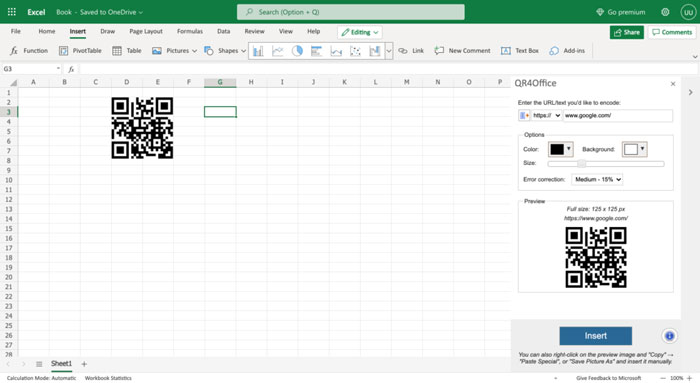Click the Share button
This screenshot has width=700, height=383.
click(x=627, y=32)
